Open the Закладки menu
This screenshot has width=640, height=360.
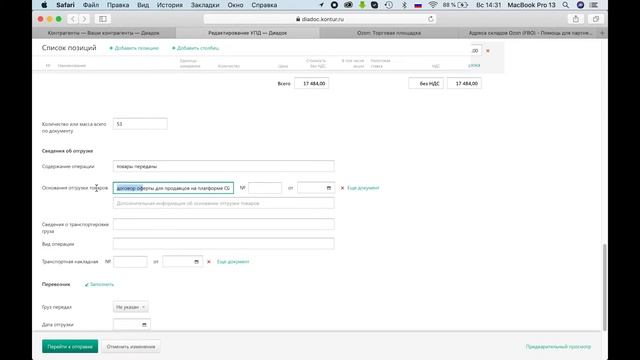pyautogui.click(x=205, y=5)
